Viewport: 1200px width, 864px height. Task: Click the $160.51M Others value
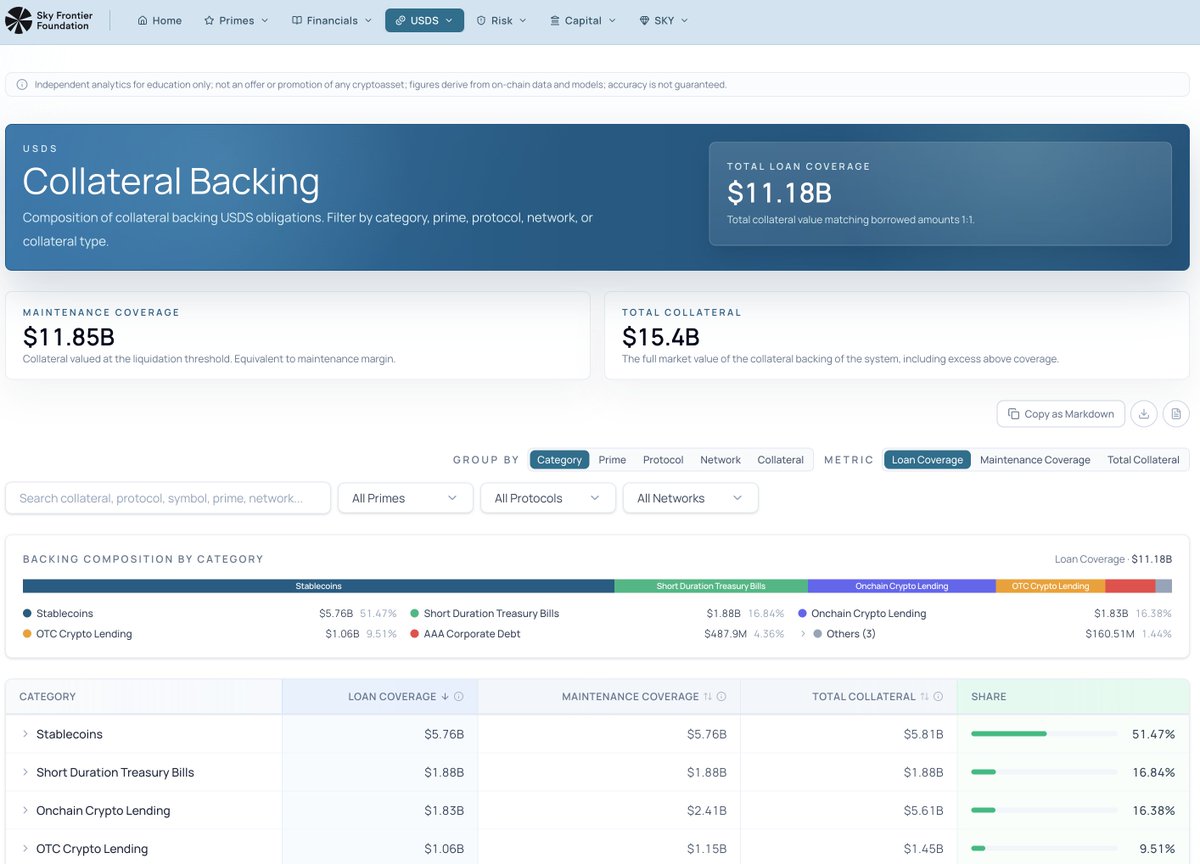point(1110,634)
